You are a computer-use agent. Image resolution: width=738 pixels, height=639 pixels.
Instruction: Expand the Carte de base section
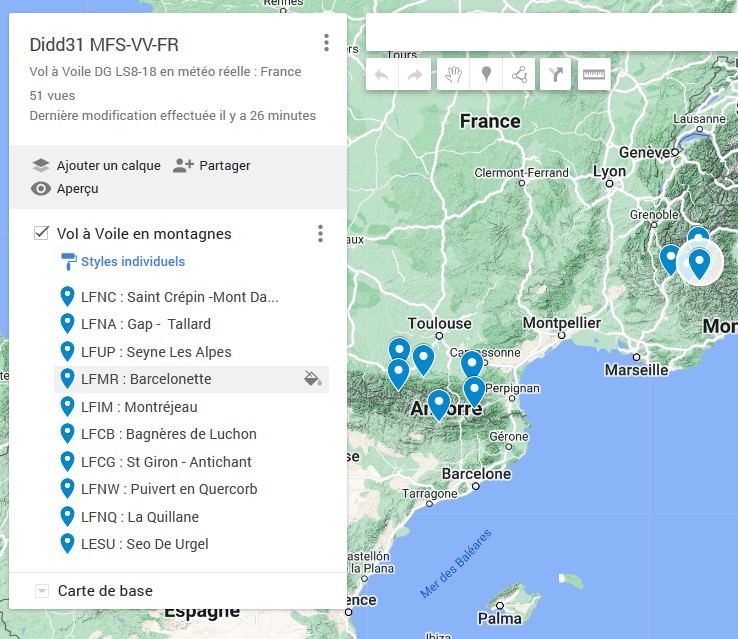42,591
